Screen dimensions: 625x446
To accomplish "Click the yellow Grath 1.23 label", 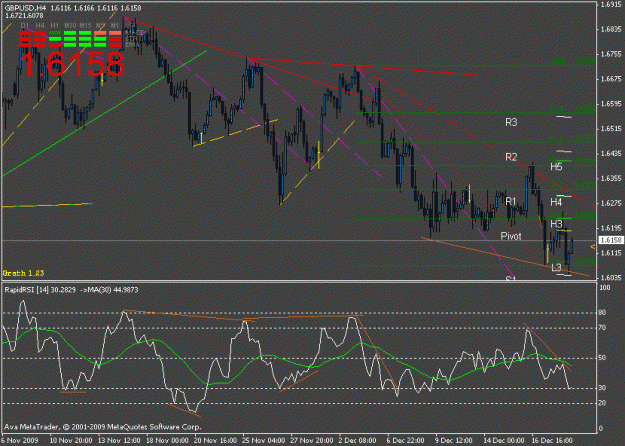I will click(24, 273).
